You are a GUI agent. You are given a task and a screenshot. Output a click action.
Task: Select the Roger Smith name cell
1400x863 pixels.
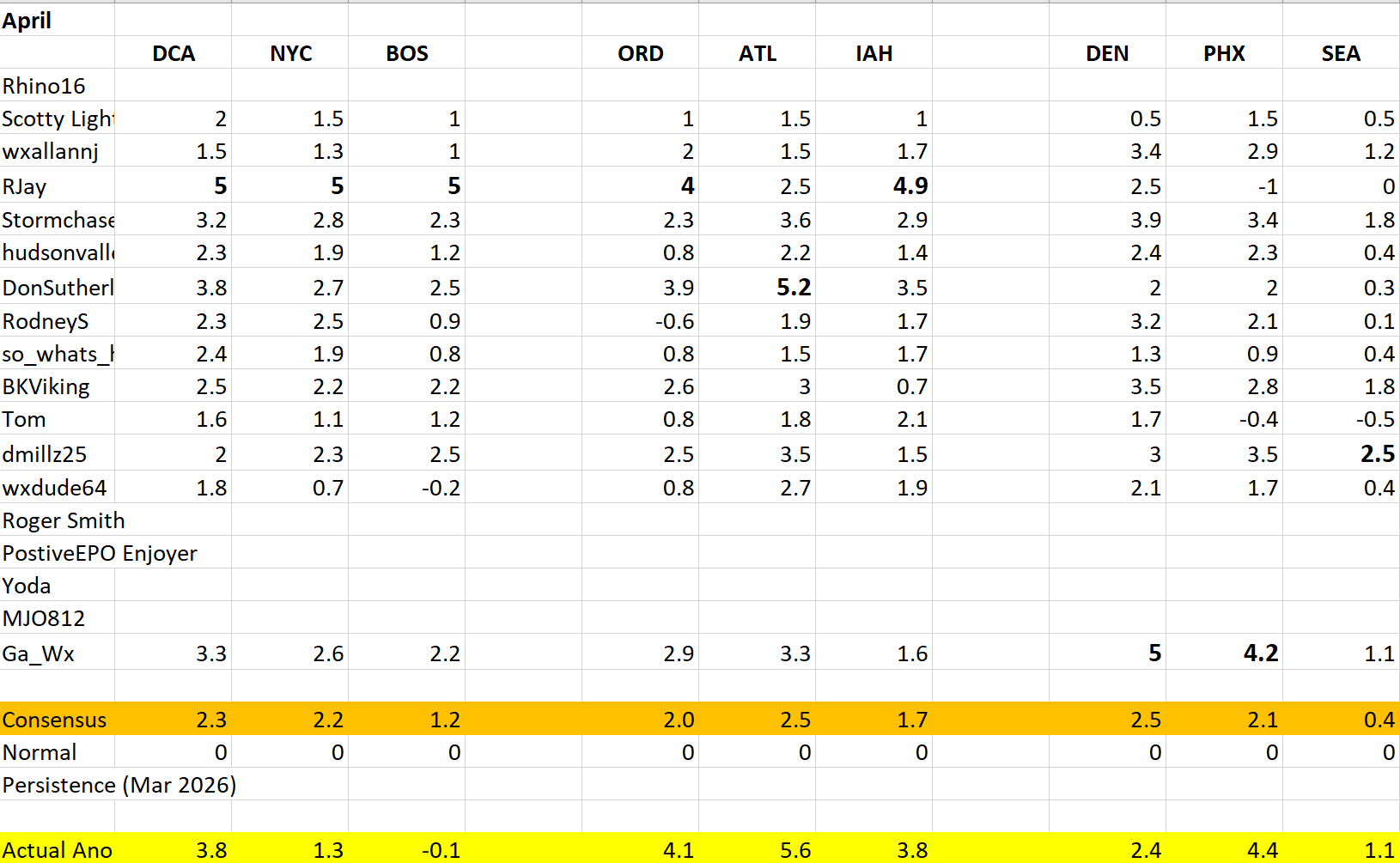coord(64,520)
